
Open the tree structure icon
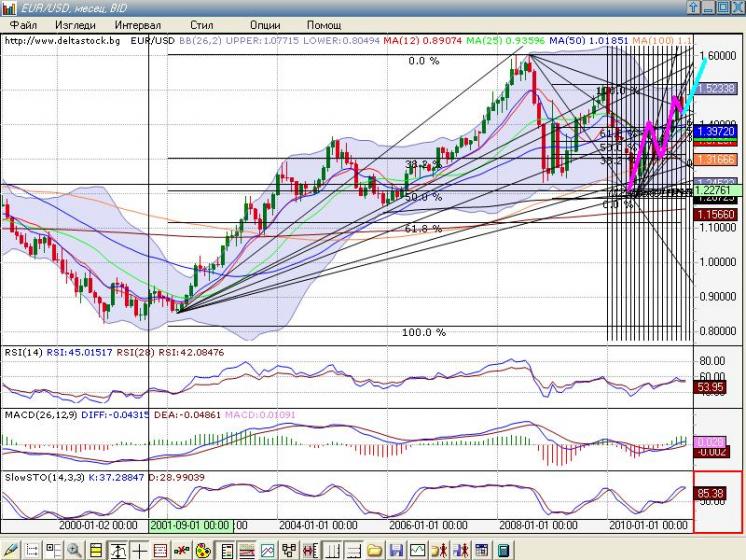point(289,550)
